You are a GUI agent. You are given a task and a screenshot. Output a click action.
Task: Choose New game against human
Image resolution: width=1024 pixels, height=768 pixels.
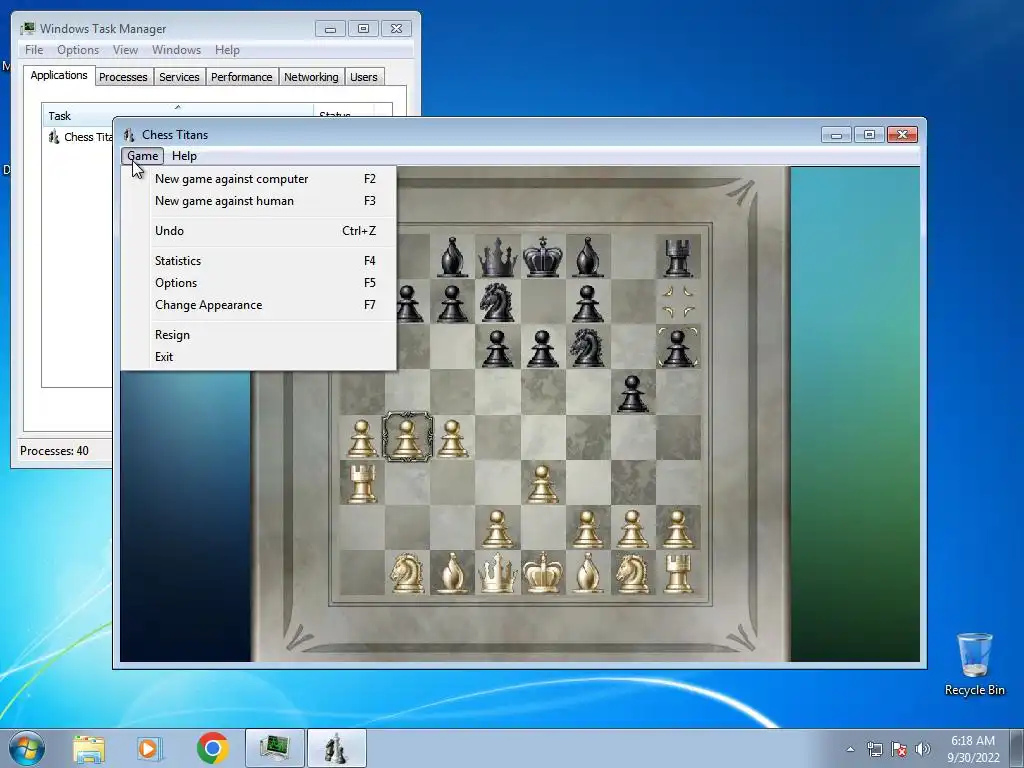coord(259,201)
